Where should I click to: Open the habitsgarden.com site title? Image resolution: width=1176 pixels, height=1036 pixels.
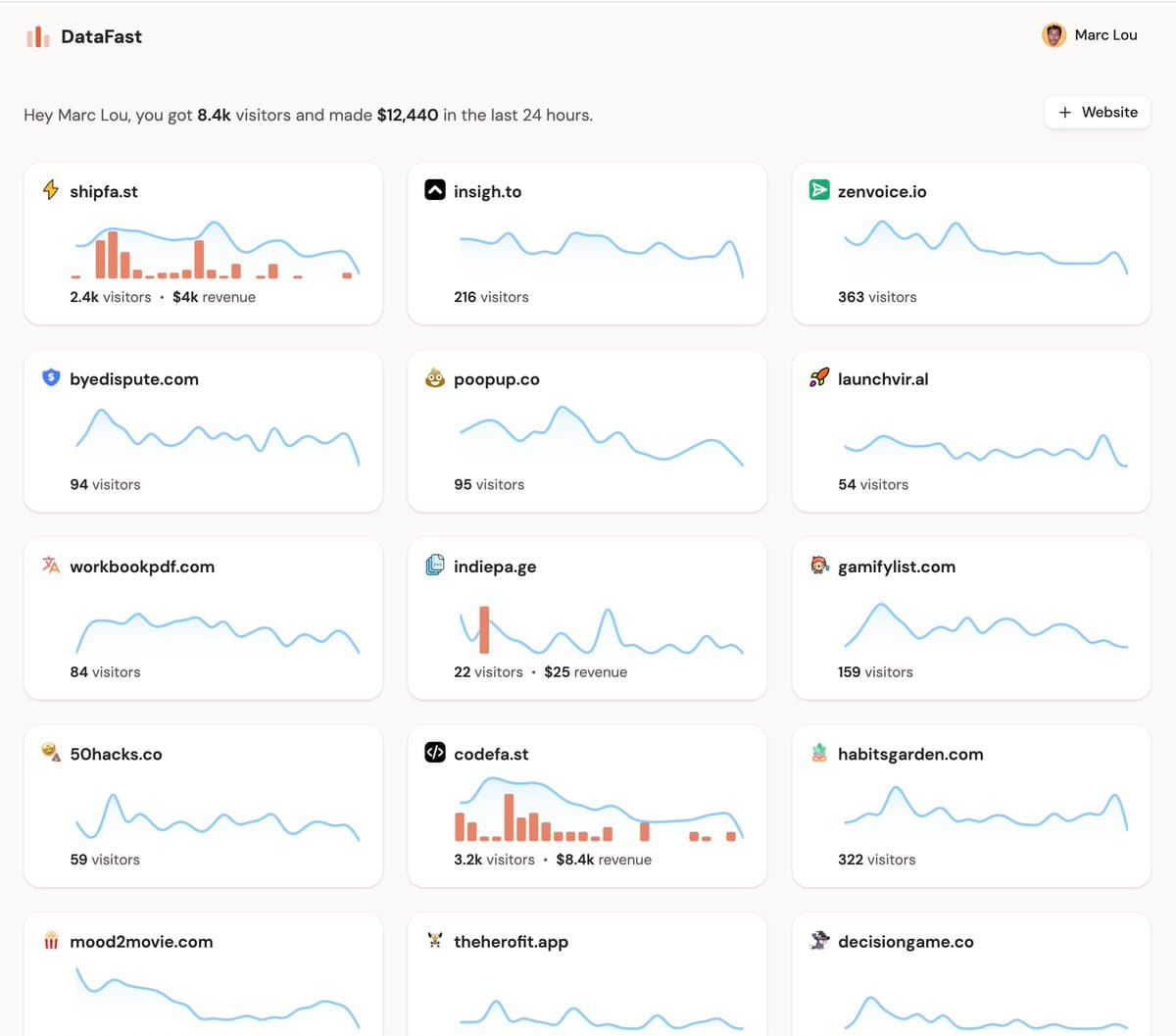(910, 754)
